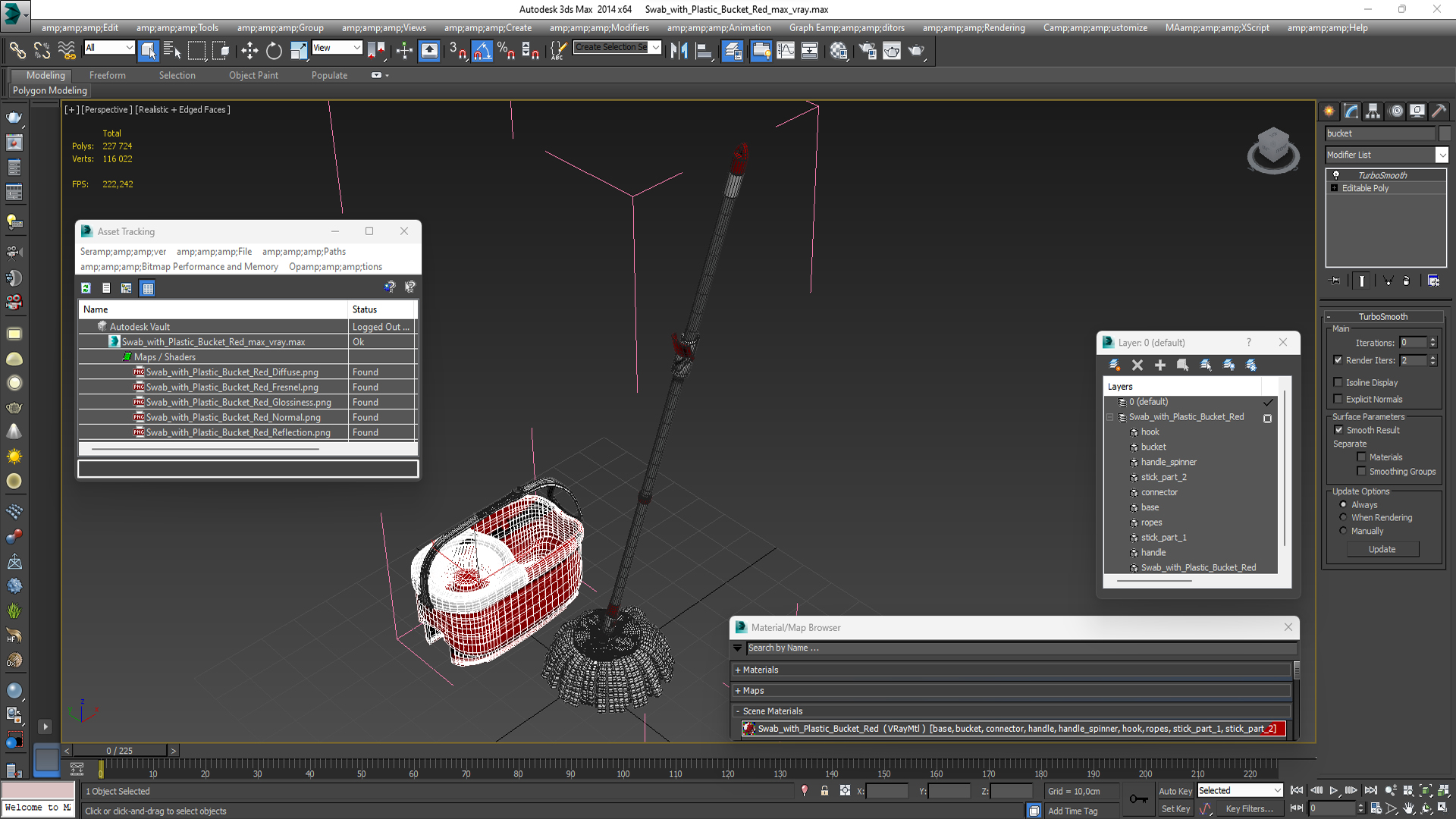Click the TurboSmooth Update button
Screen dimensions: 1456x819
click(1382, 549)
